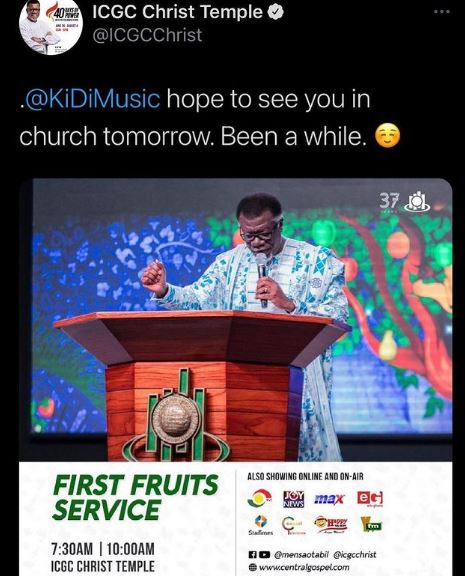Click the @mensaotabil handle on flyer
This screenshot has height=576, width=465.
coord(302,554)
